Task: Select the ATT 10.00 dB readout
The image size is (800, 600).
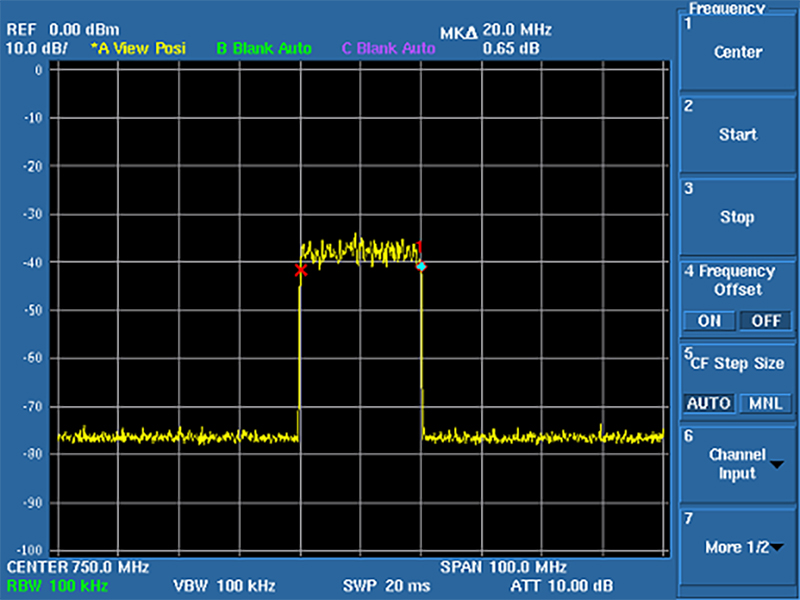Action: tap(561, 585)
